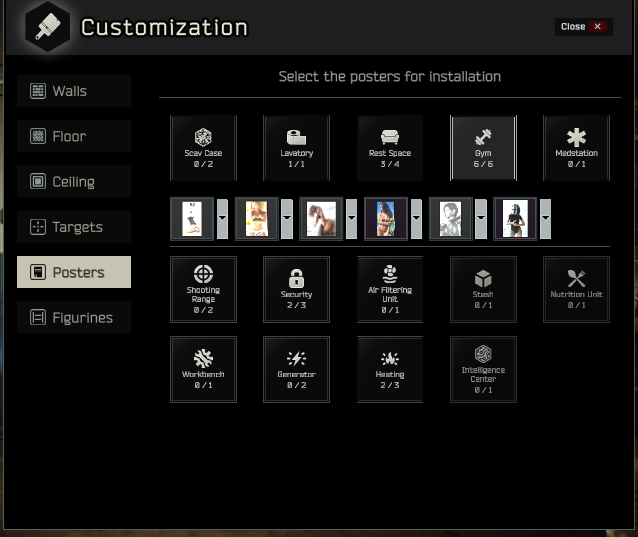
Task: Switch to the Posters tab
Action: (74, 272)
